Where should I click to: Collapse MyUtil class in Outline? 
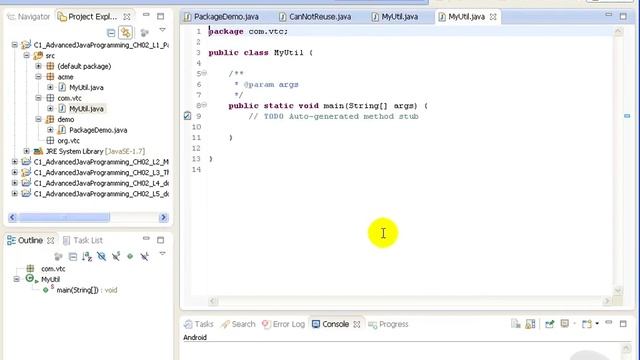coord(16,279)
